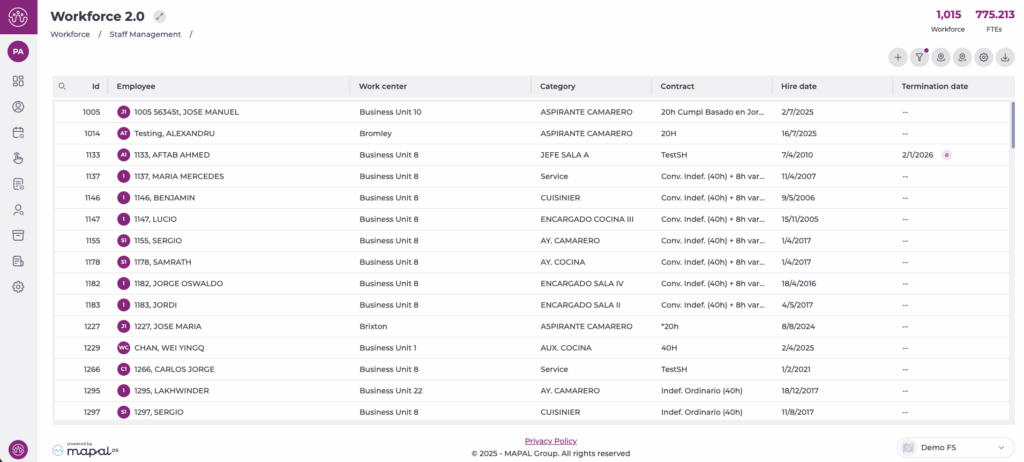Open the dashboard grid icon in sidebar

18,81
